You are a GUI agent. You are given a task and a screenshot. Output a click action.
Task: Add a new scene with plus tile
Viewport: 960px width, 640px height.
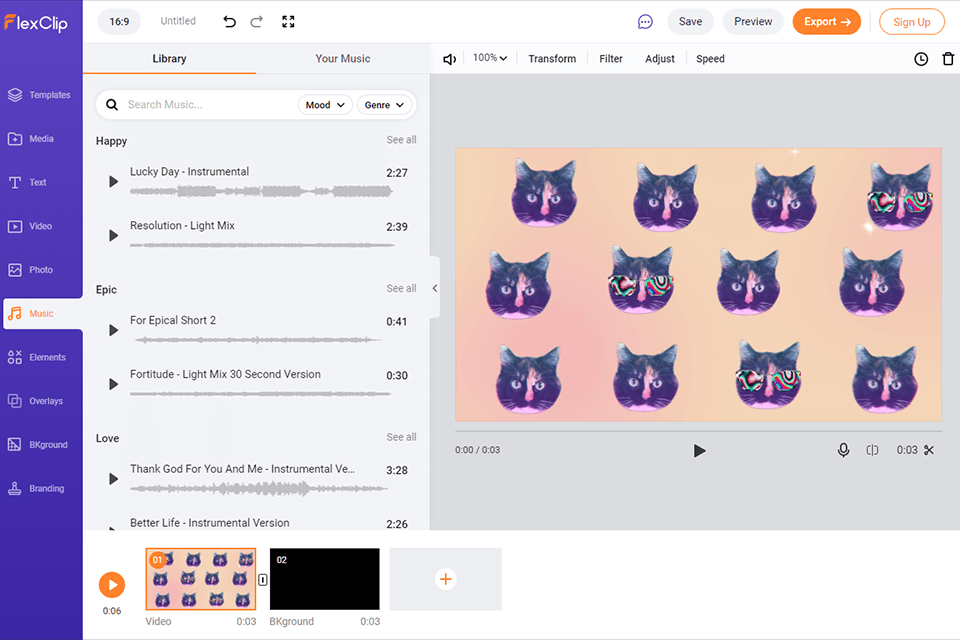[446, 579]
